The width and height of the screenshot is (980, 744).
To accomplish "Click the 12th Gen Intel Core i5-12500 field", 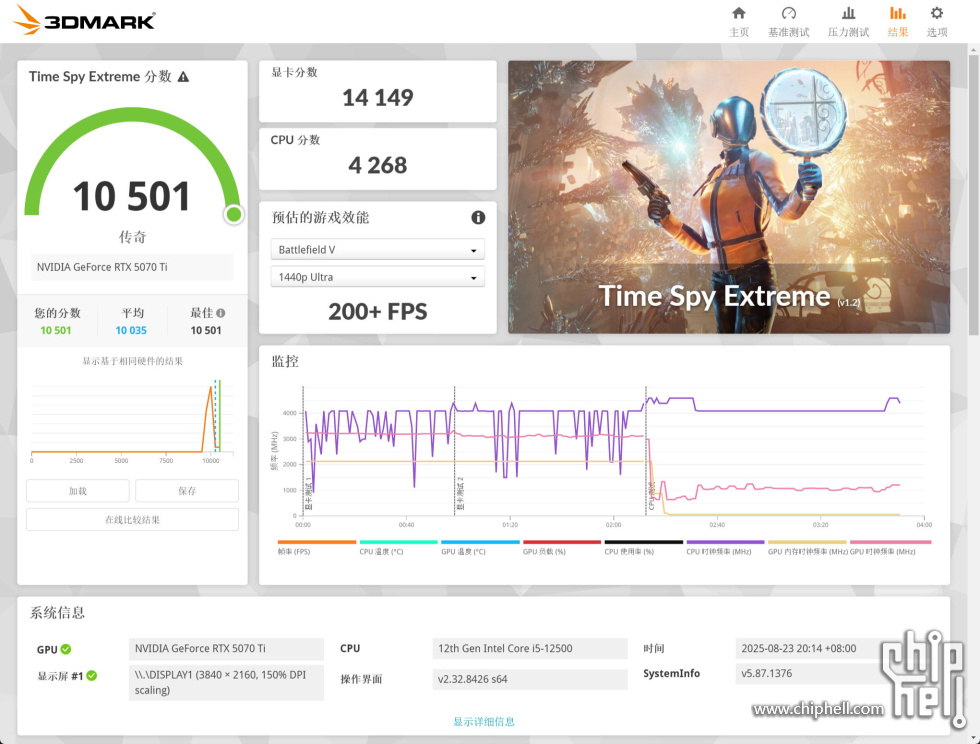I will point(529,648).
